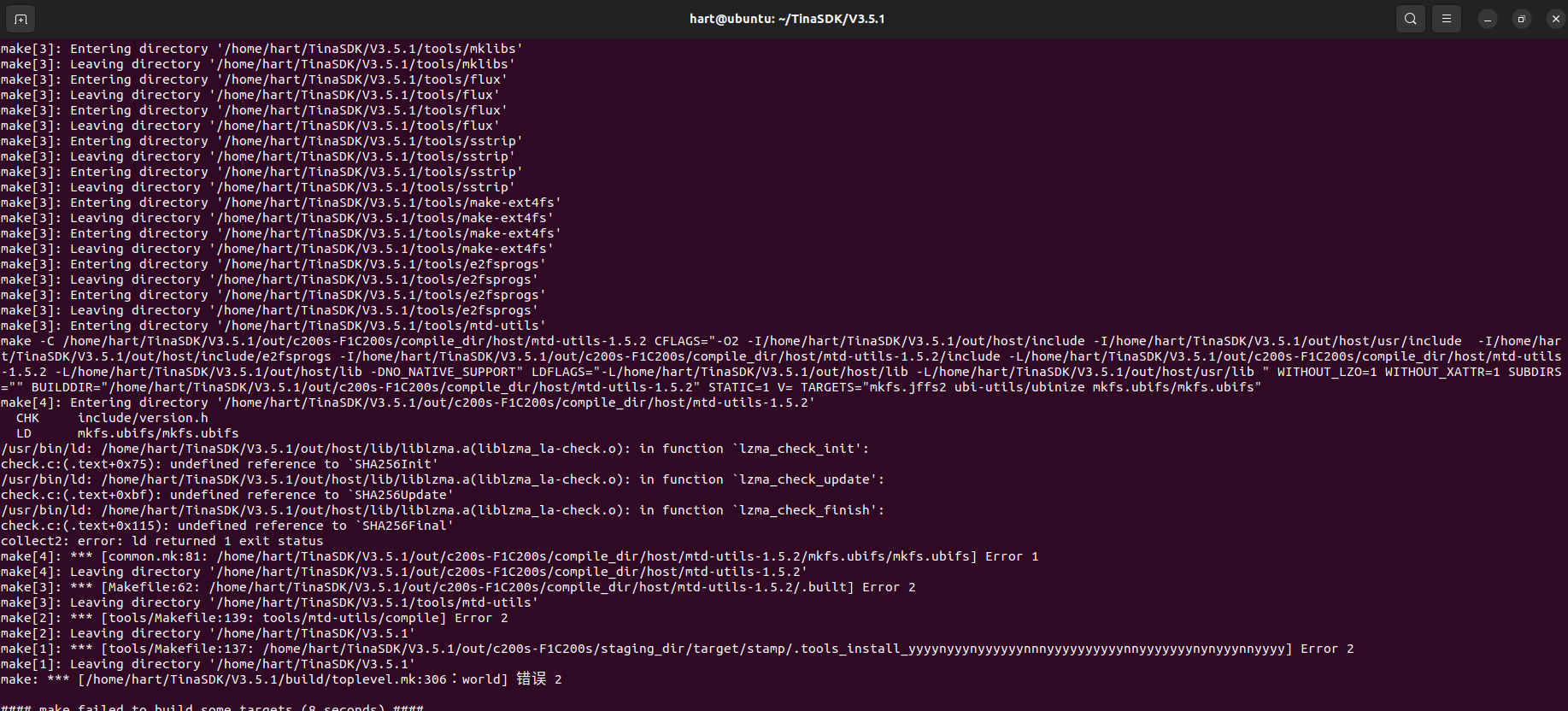Click the make[2] tools/Makefile:139 error line
The height and width of the screenshot is (711, 1568).
pyautogui.click(x=255, y=618)
